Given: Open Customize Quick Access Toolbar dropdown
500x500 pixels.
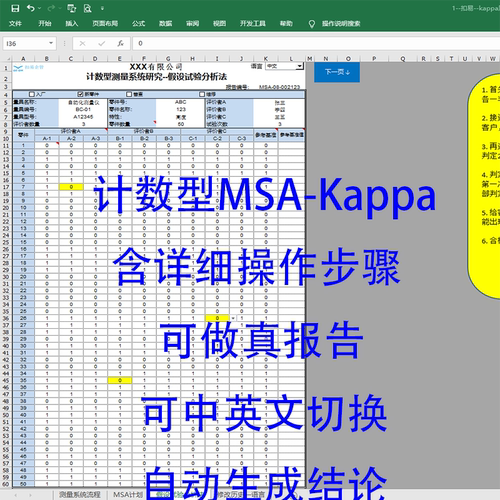Looking at the screenshot, I should [102, 8].
